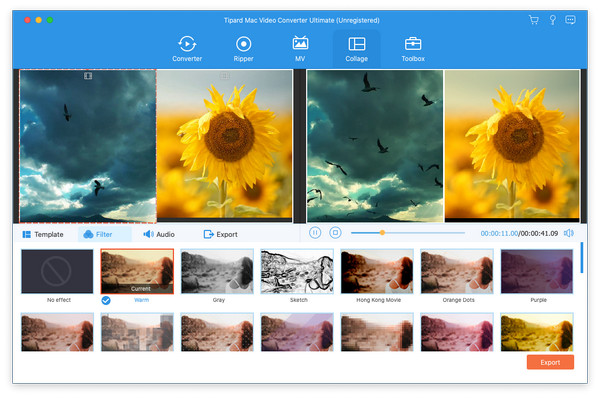This screenshot has width=600, height=398.
Task: Apply the Hong Kong Movie filter
Action: coord(377,271)
